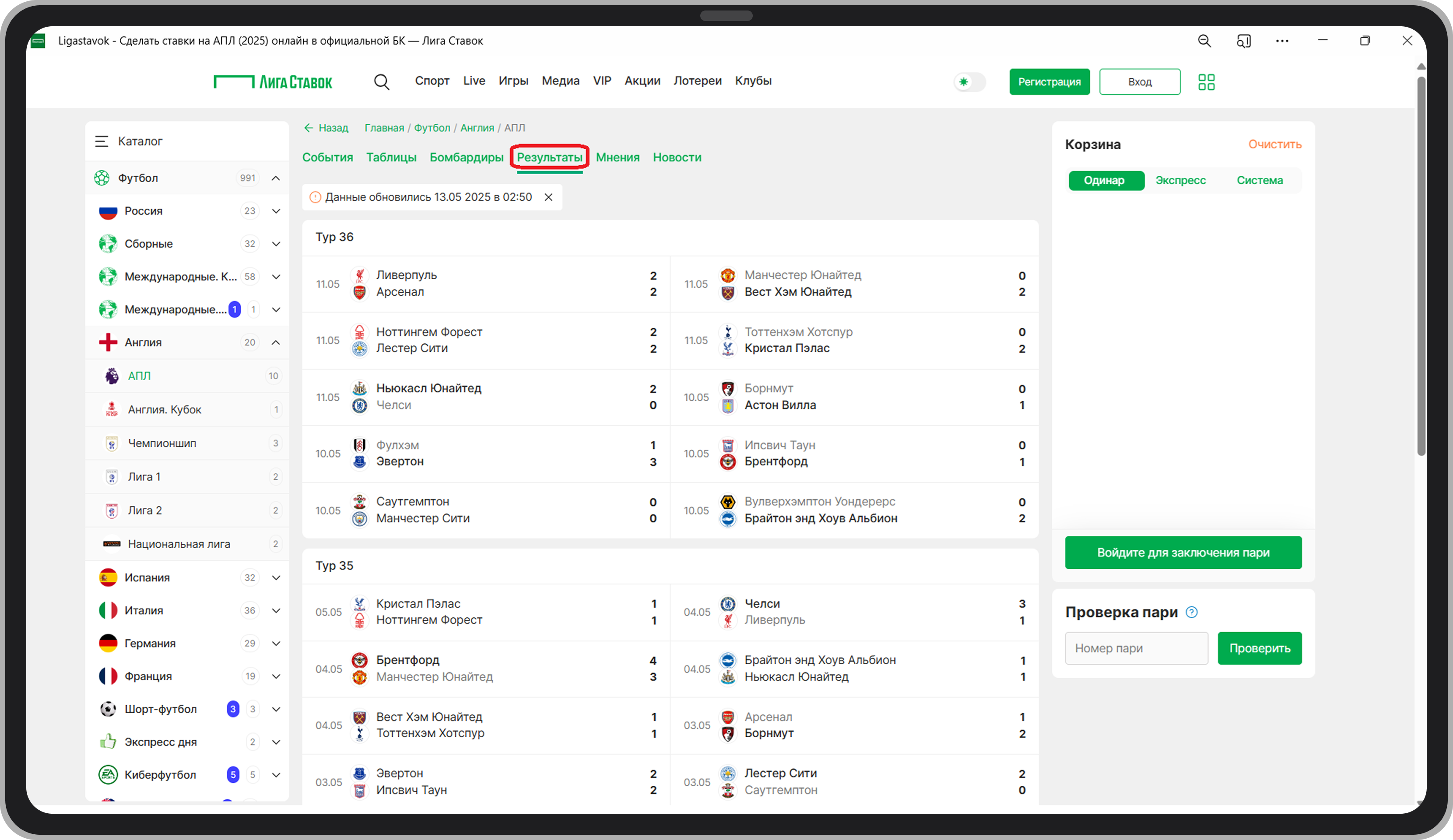Viewport: 1453px width, 840px height.
Task: Expand the Россия football section
Action: 276,211
